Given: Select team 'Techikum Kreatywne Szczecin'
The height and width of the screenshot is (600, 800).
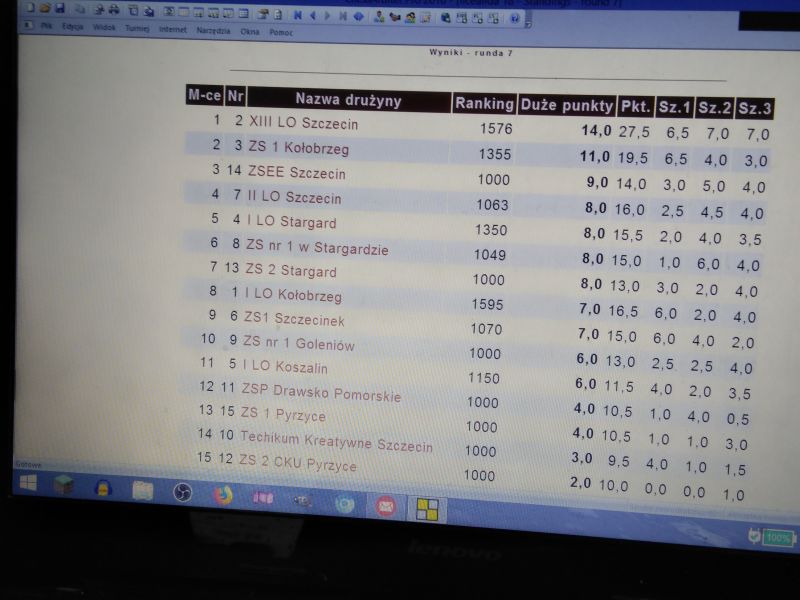Looking at the screenshot, I should click(x=336, y=441).
